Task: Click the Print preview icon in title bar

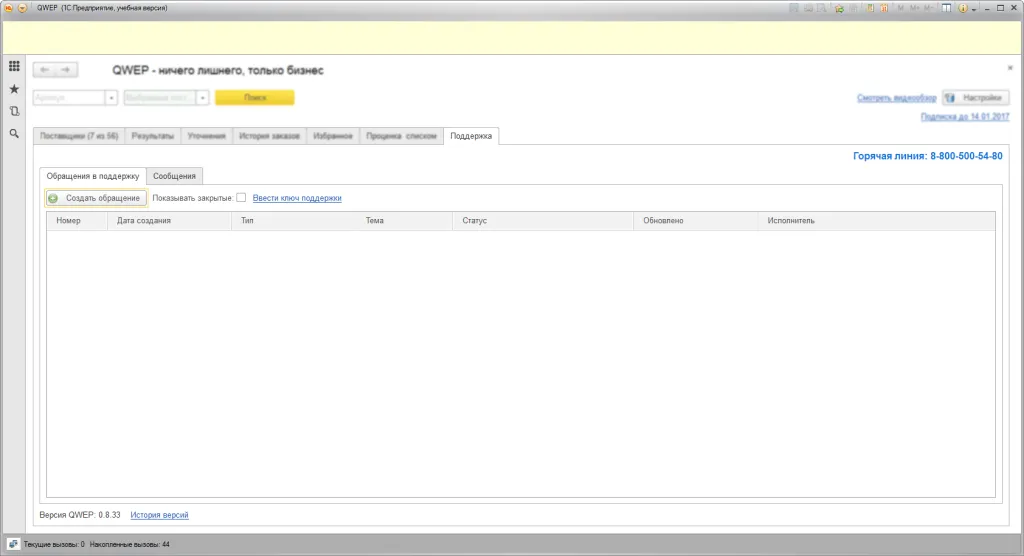Action: point(822,8)
